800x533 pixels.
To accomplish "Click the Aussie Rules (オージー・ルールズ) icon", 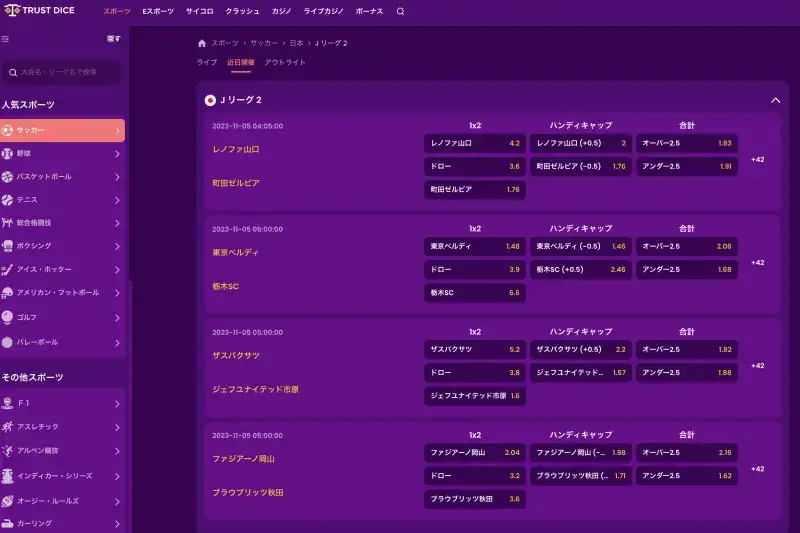I will (x=7, y=501).
